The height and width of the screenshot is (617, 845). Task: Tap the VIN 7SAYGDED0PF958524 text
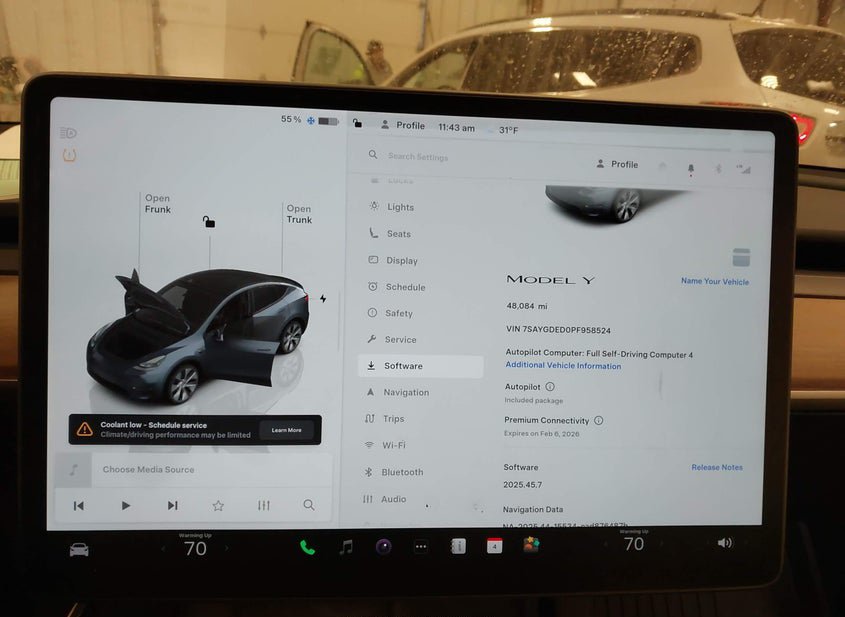tap(558, 330)
